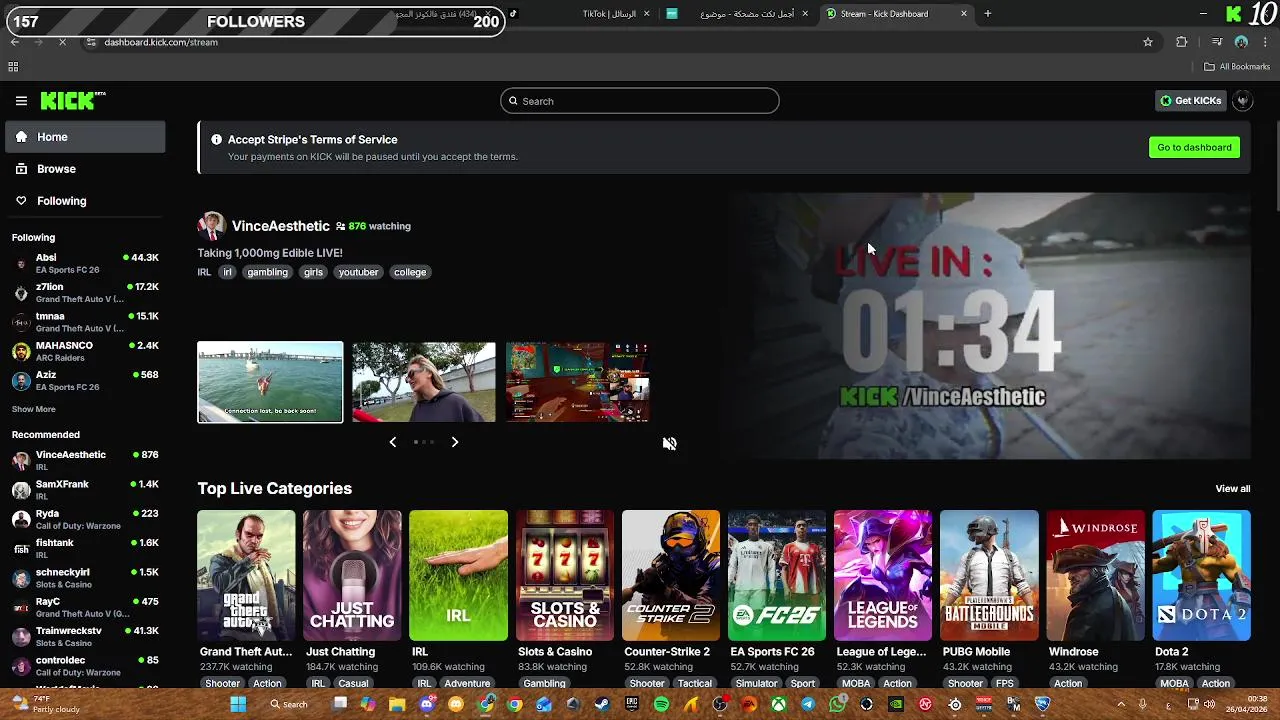Open League of Legends category card

coord(883,575)
